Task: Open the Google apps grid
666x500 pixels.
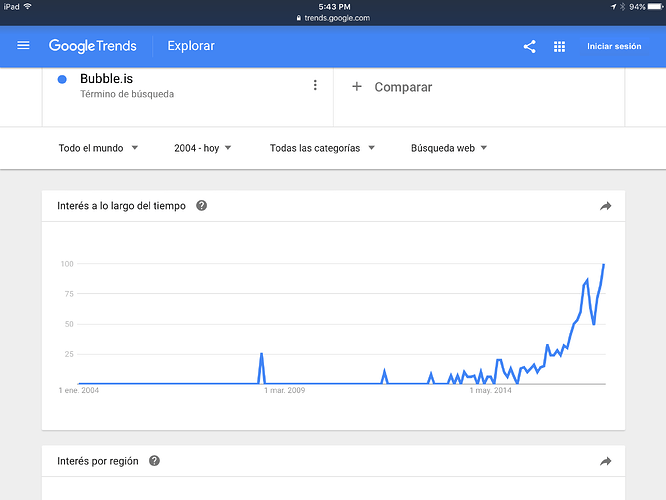Action: coord(559,46)
